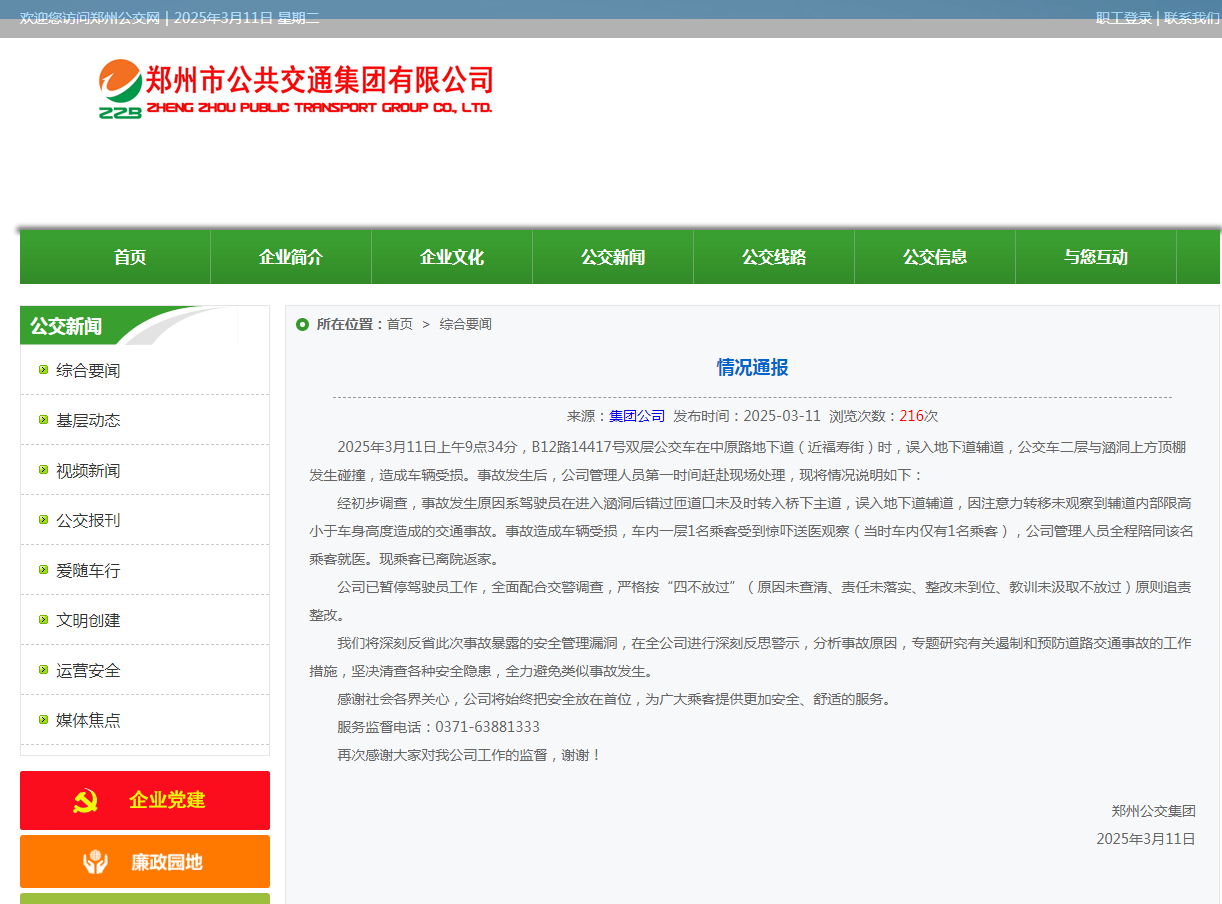Open the 公交新闻 navigation menu
The image size is (1222, 904).
(x=613, y=257)
